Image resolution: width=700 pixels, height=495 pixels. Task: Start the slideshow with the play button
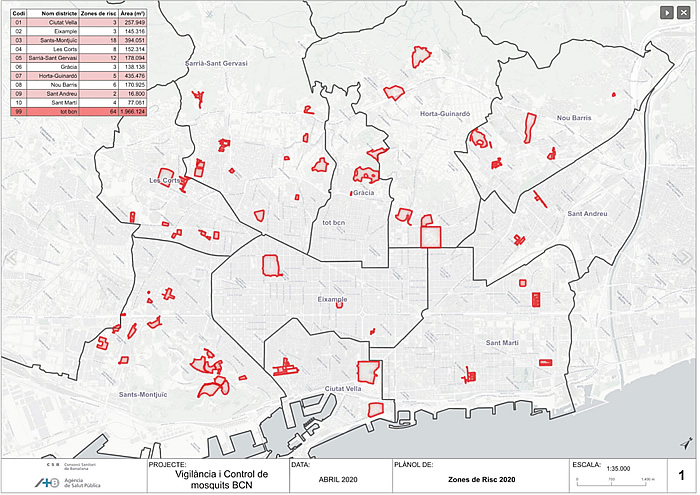666,12
